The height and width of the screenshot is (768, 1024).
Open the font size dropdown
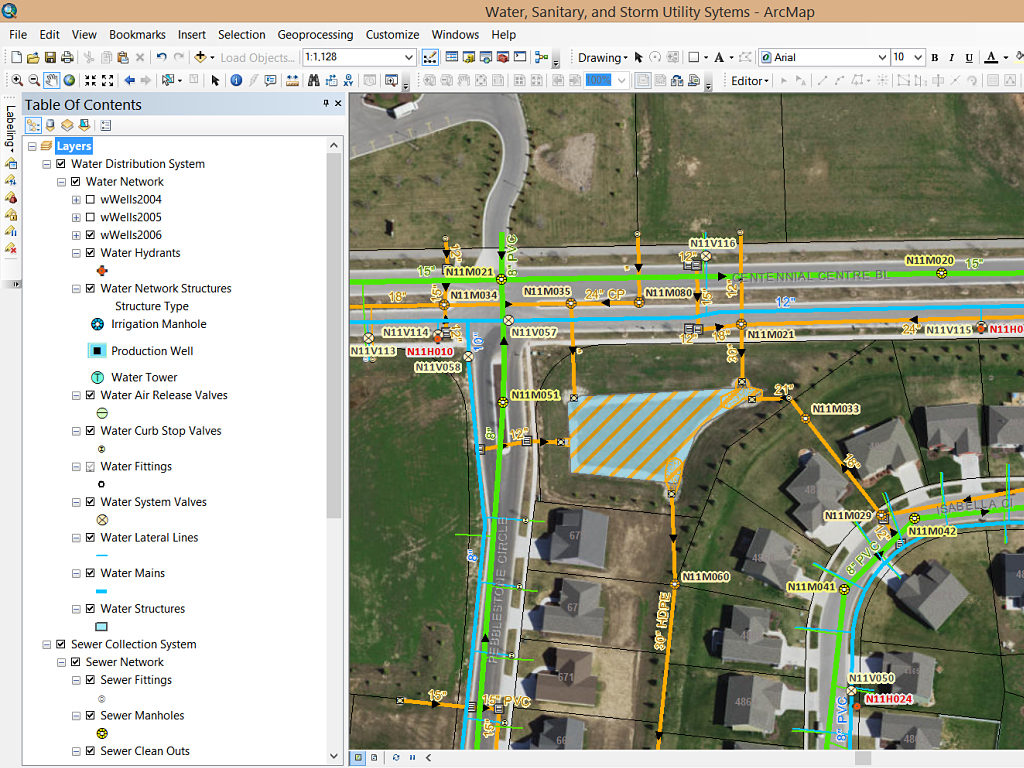(x=918, y=57)
